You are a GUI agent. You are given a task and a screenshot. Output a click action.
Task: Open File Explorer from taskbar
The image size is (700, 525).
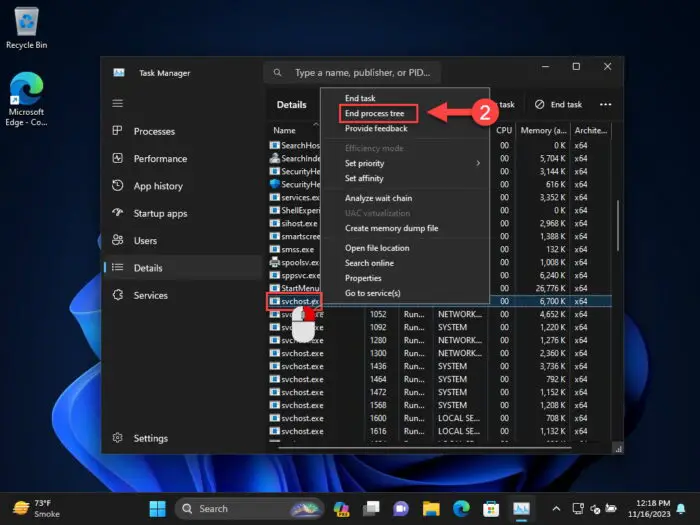[431, 508]
